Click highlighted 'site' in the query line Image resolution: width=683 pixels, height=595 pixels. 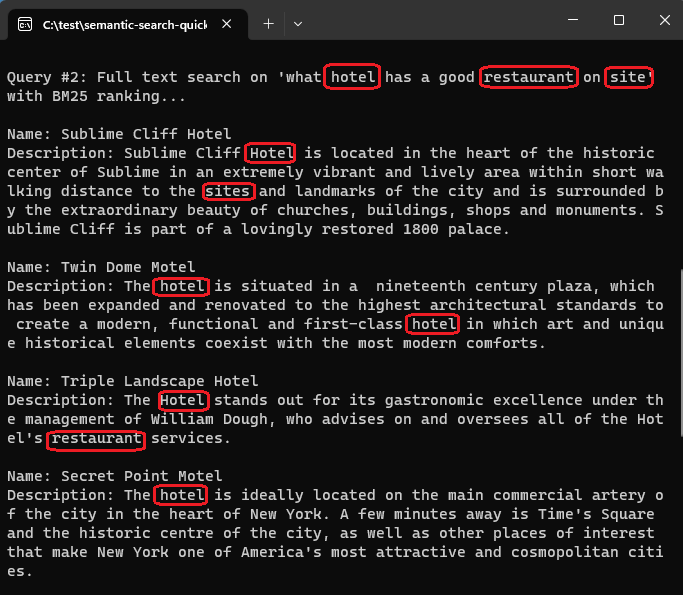629,77
